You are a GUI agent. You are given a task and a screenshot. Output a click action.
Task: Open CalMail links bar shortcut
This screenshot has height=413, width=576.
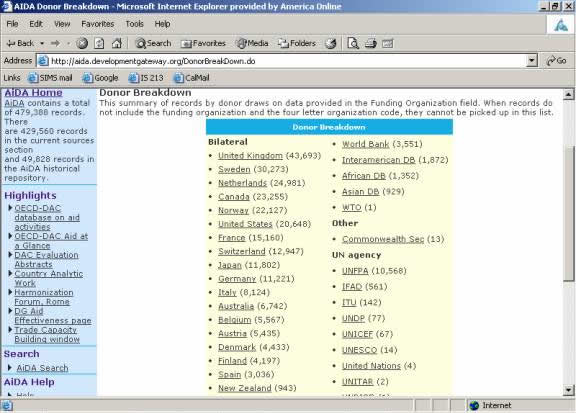tap(191, 78)
